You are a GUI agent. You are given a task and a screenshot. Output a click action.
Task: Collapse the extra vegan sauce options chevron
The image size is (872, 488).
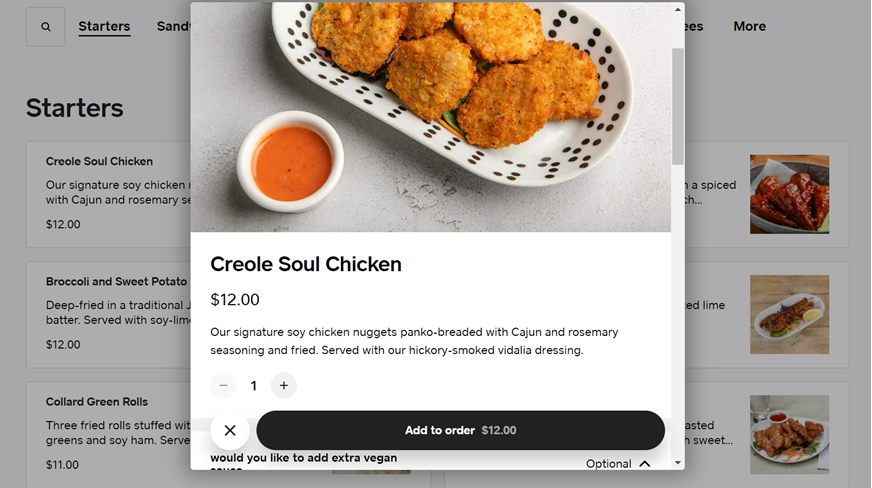point(645,464)
